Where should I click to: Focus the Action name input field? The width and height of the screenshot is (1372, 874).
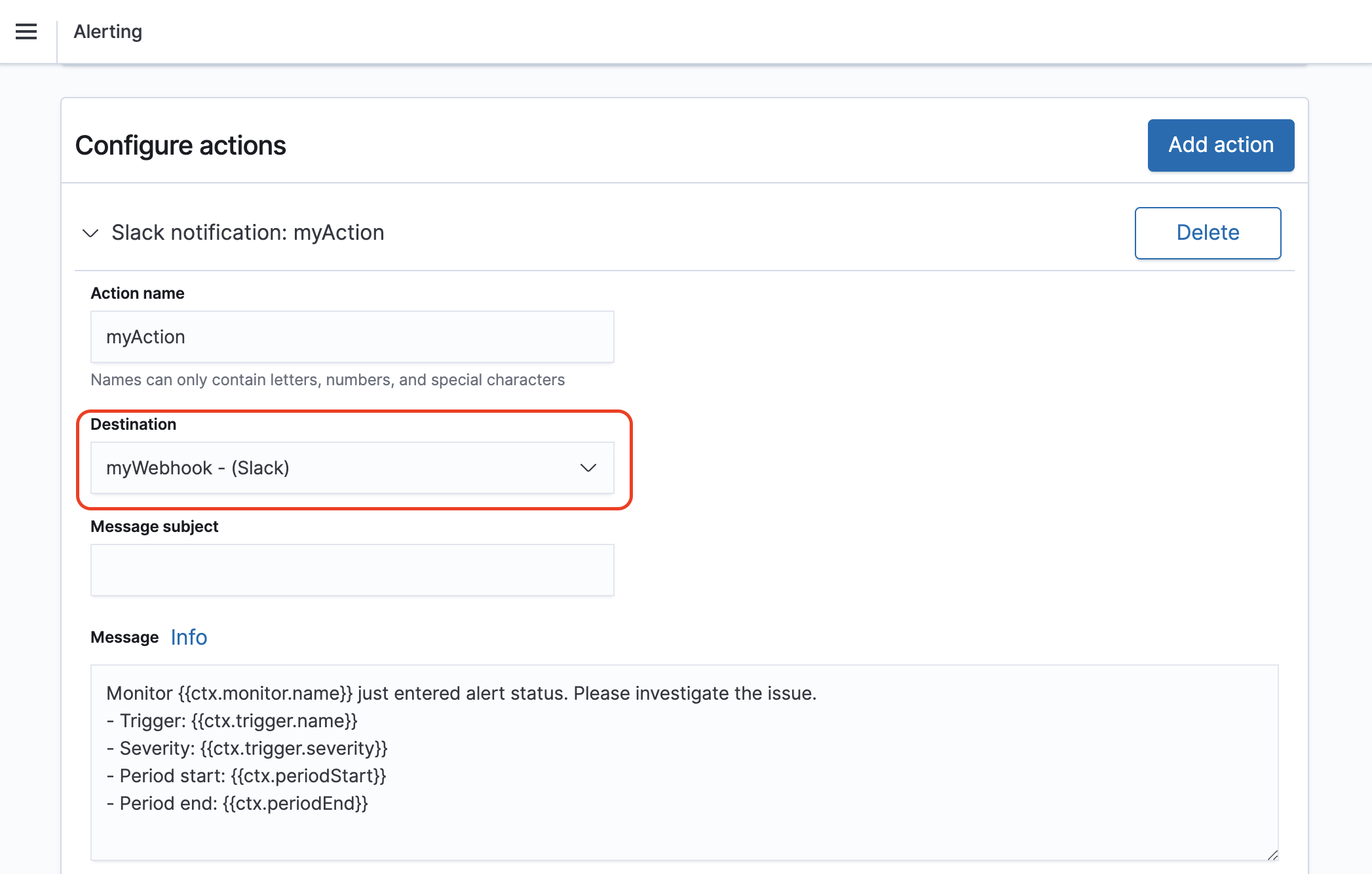point(352,337)
